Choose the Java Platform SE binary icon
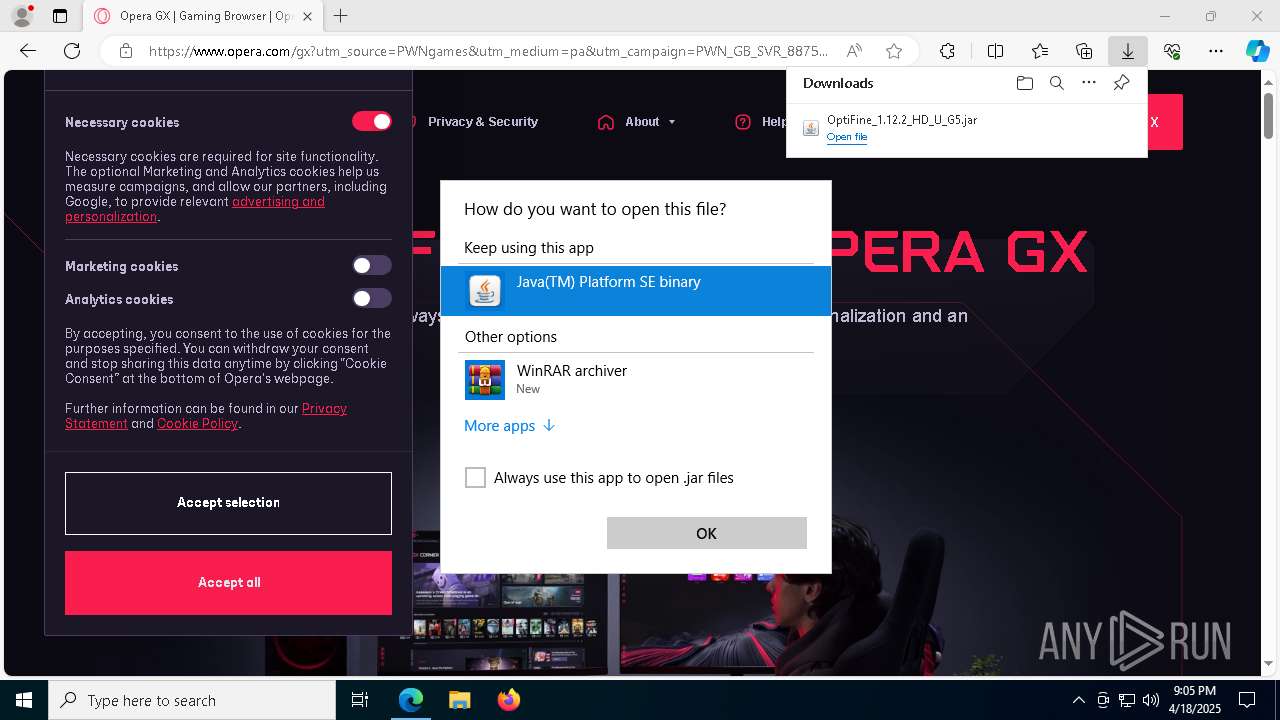The width and height of the screenshot is (1280, 720). [485, 291]
